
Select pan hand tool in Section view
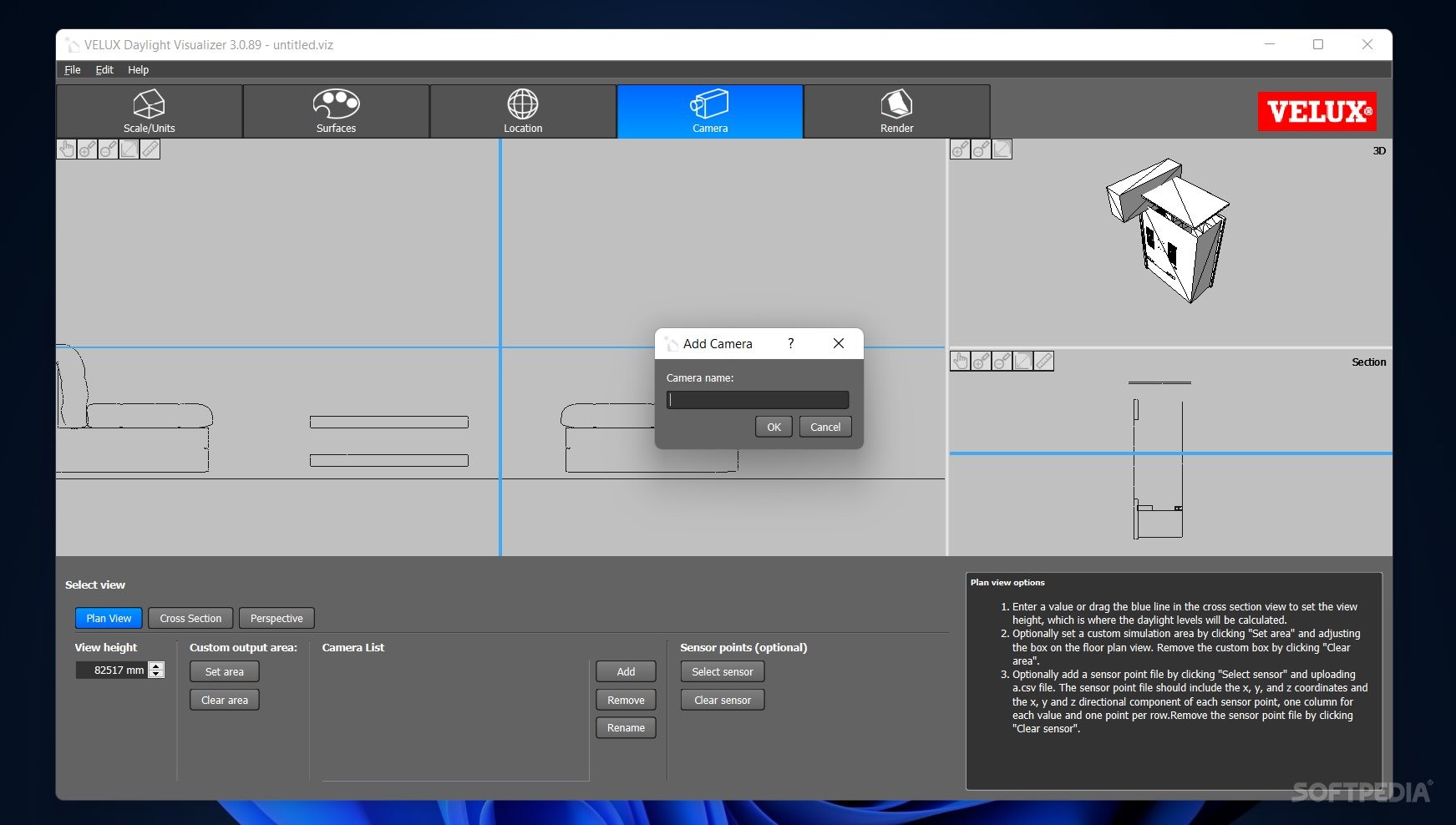click(x=961, y=361)
